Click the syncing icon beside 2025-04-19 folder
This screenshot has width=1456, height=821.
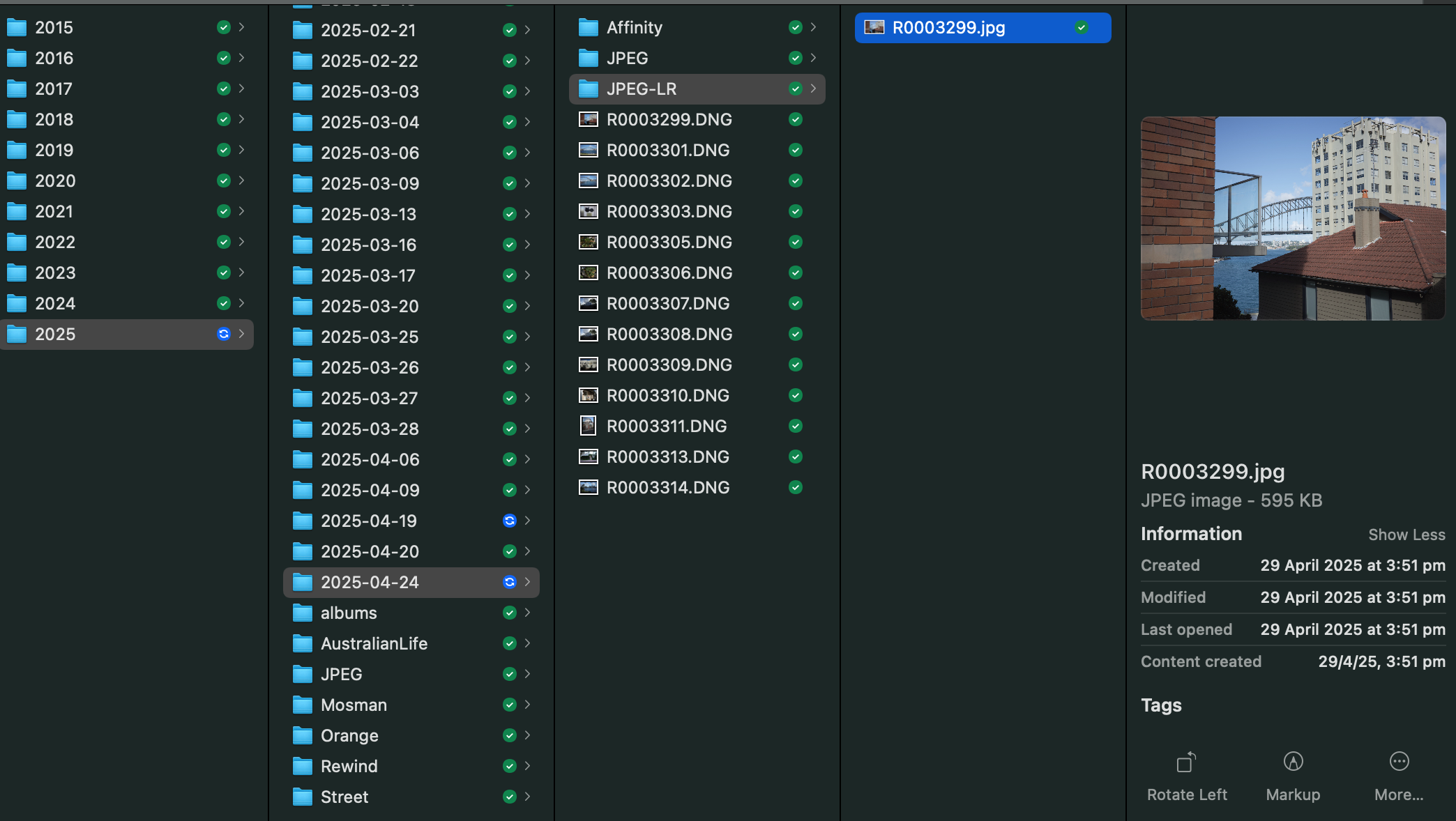tap(509, 521)
